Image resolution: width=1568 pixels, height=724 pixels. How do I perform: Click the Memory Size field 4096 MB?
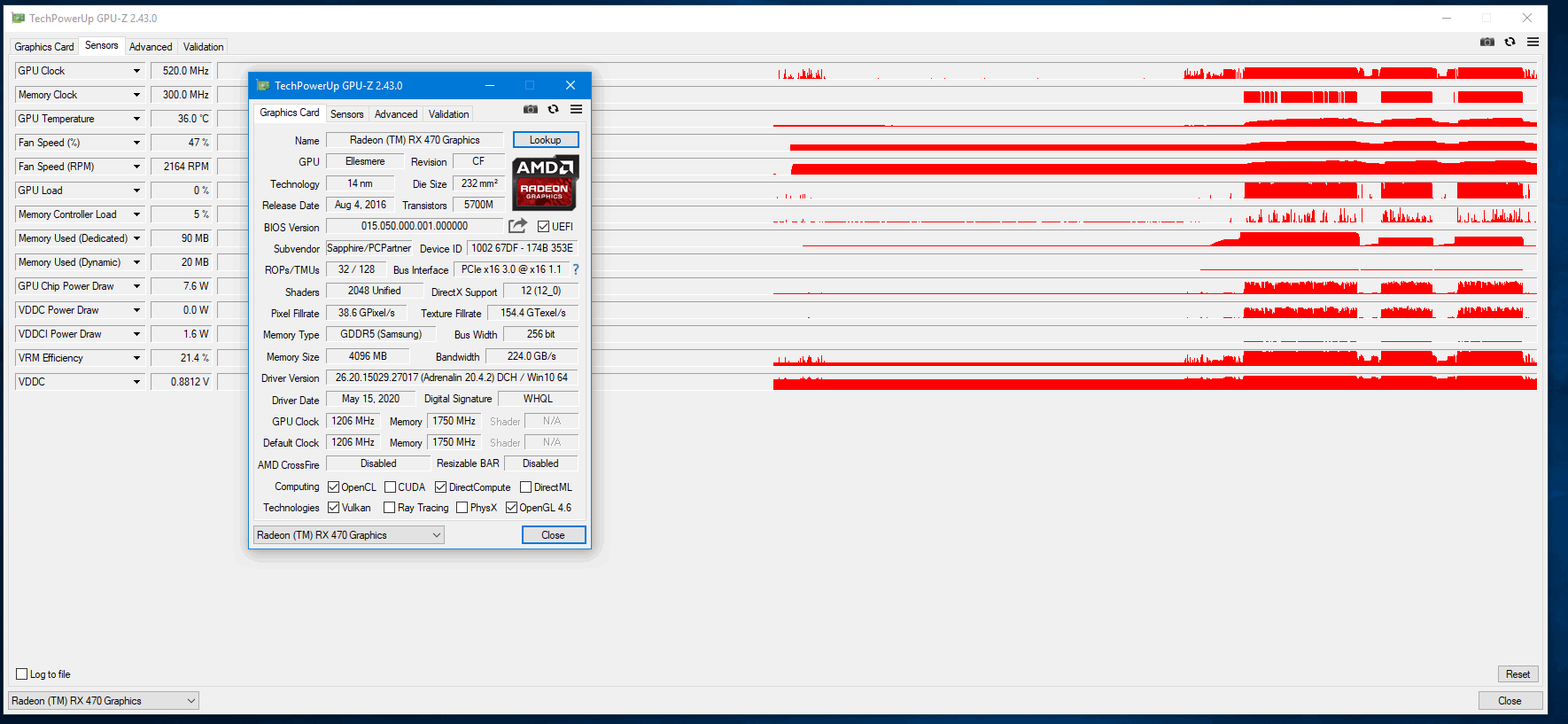368,356
